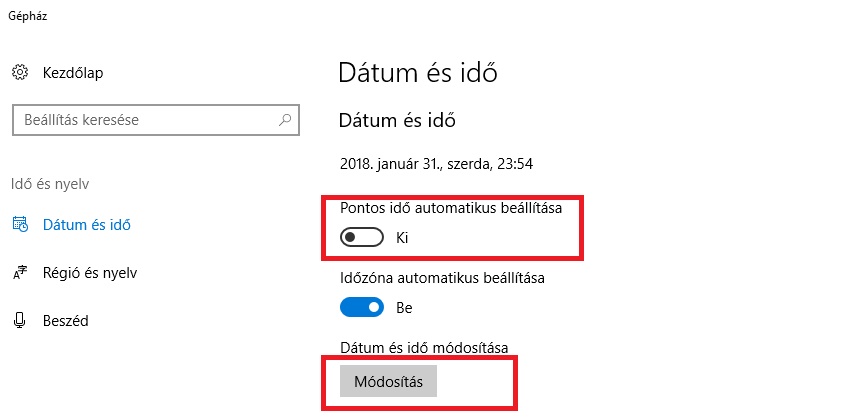This screenshot has width=848, height=417.
Task: Click the 'Ki' state label of the time toggle
Action: click(x=403, y=238)
